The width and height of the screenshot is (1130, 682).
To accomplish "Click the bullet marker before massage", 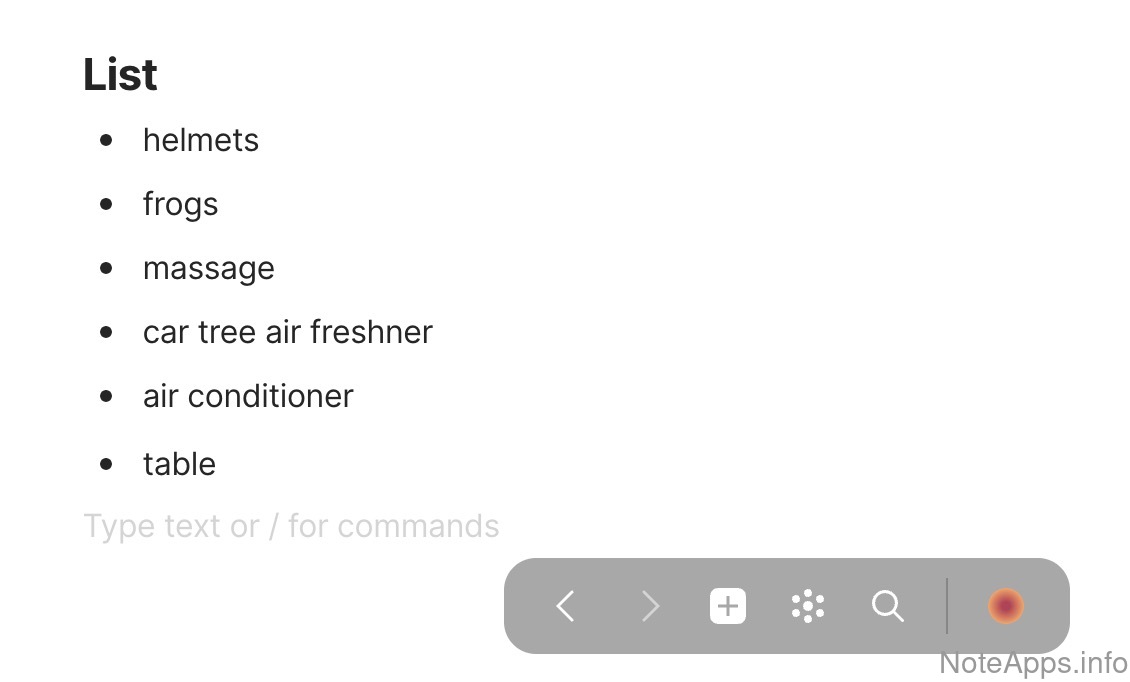I will click(x=107, y=268).
